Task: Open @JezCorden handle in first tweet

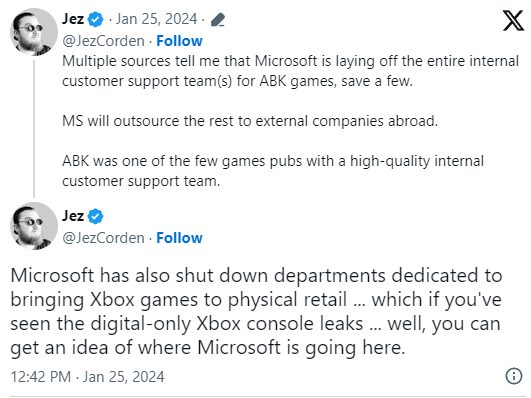Action: [103, 41]
